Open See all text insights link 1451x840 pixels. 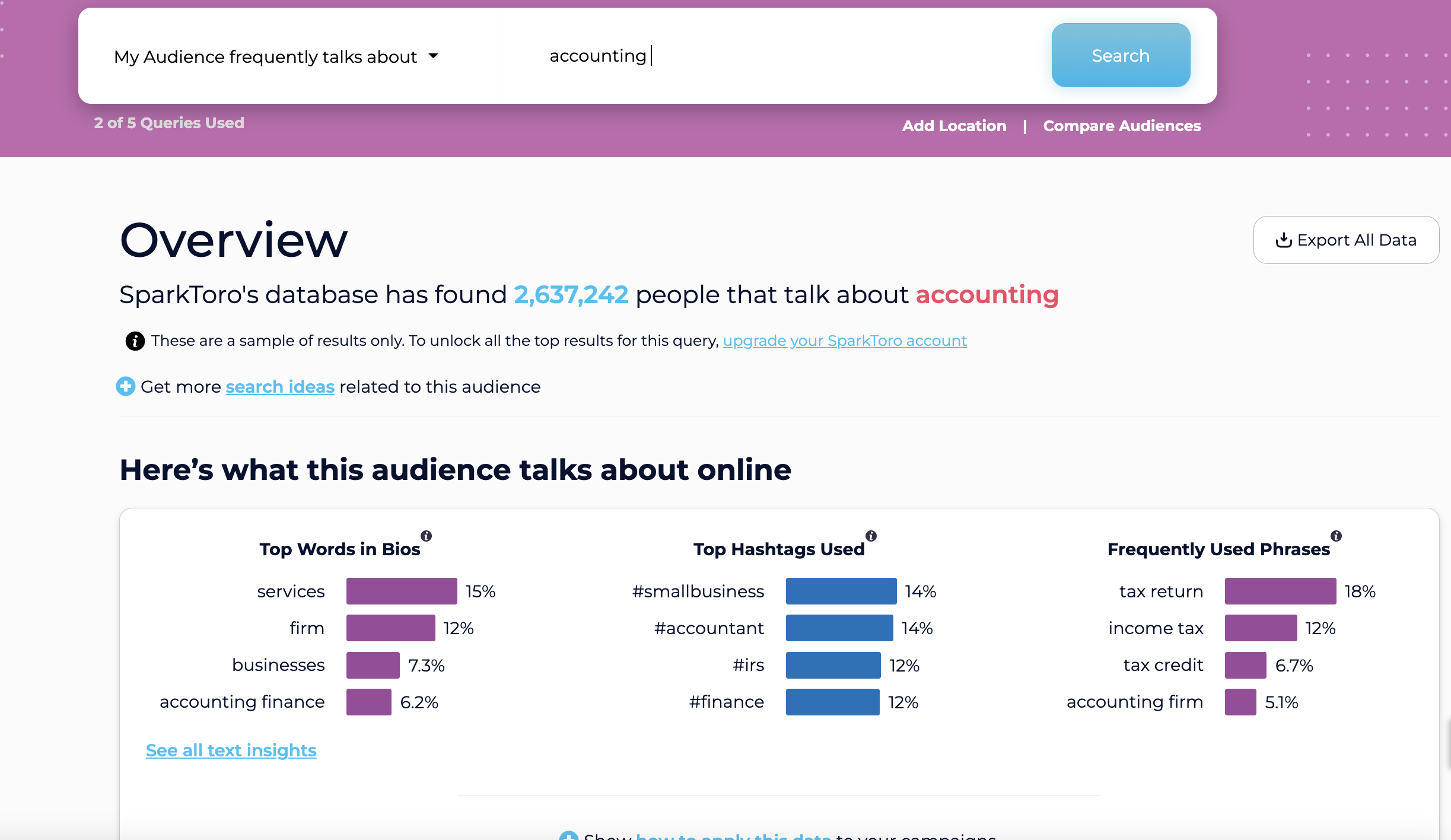[231, 750]
